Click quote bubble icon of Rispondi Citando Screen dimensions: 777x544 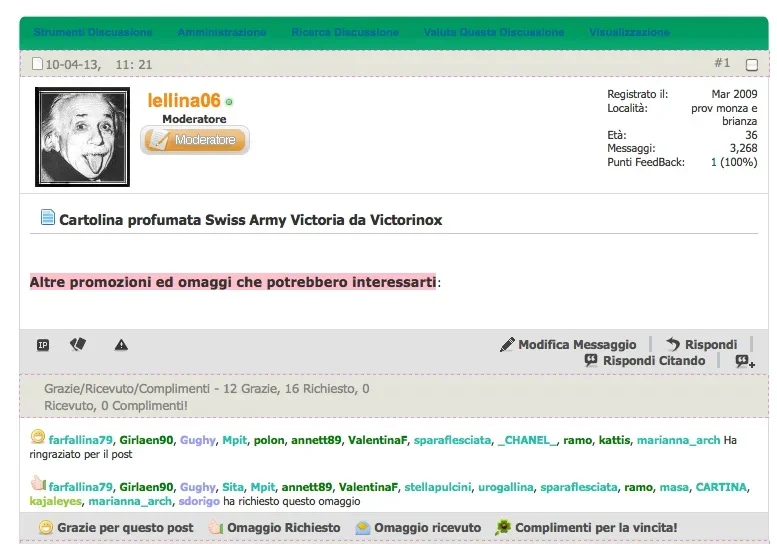coord(591,360)
